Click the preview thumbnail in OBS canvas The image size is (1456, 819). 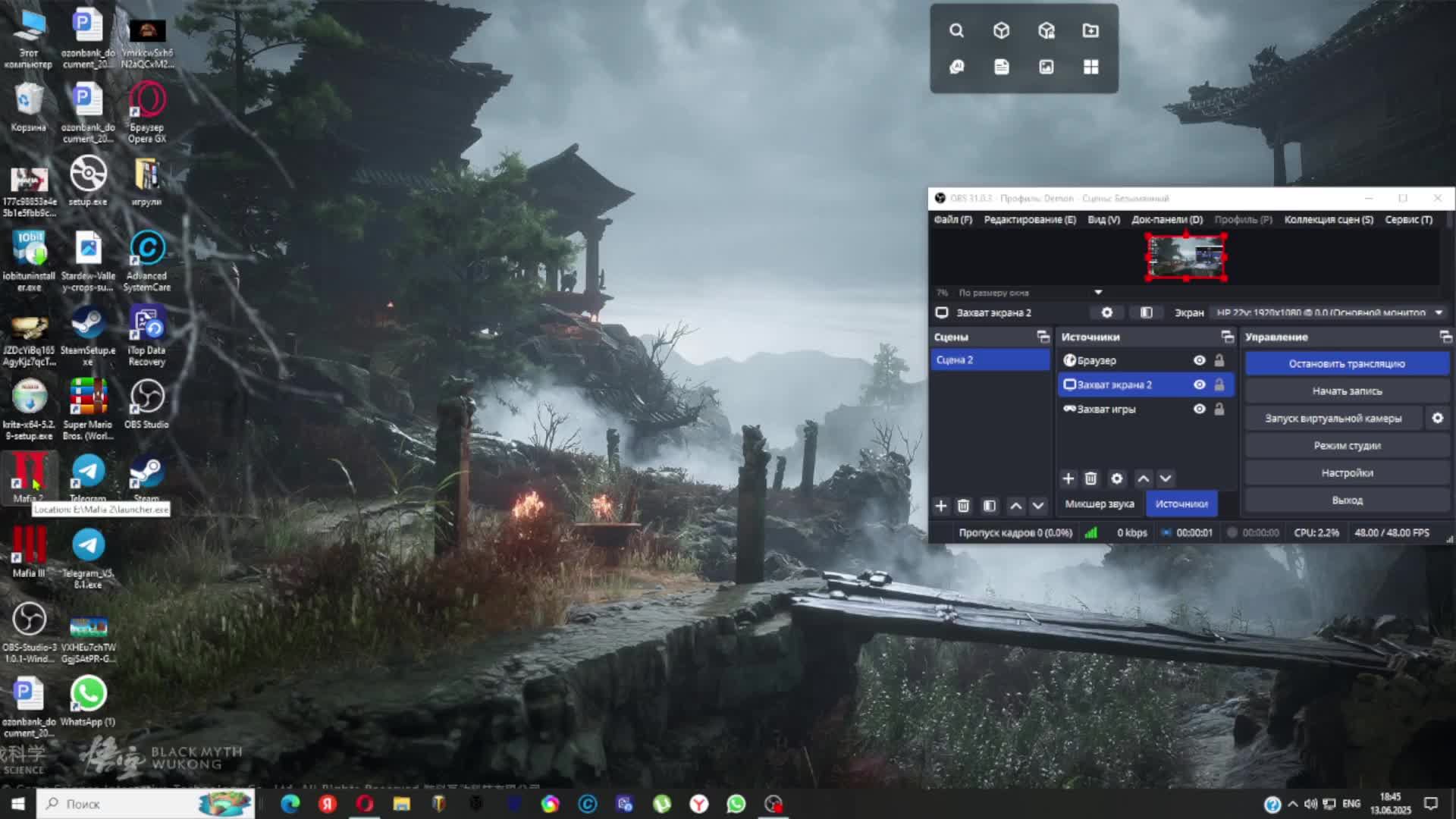(1186, 257)
